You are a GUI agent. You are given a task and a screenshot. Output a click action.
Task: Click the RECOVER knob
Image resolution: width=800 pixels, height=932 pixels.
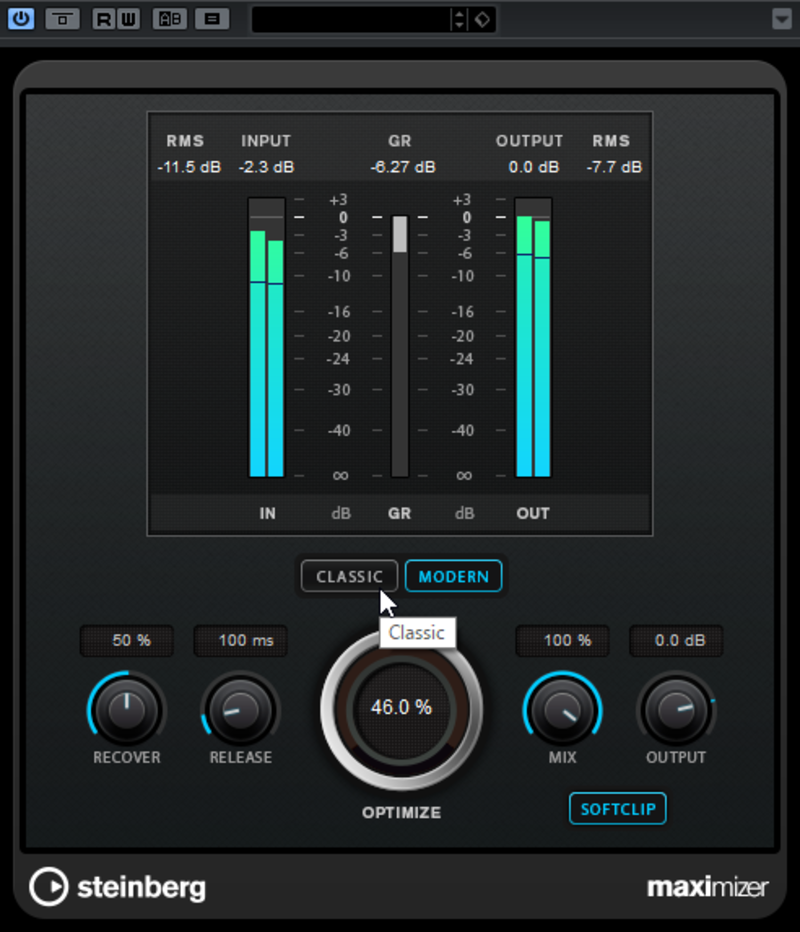click(127, 709)
